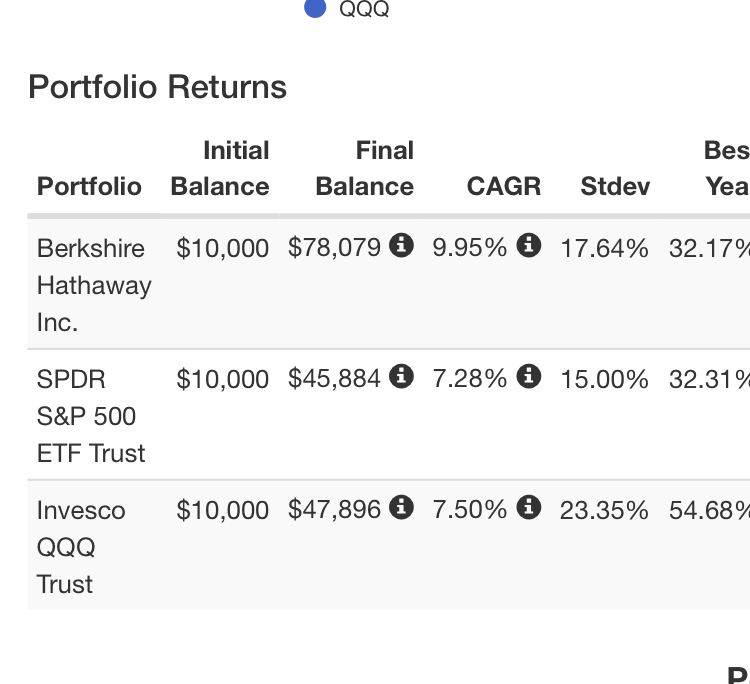Click info icon beside $47,896 final balance

pyautogui.click(x=401, y=508)
